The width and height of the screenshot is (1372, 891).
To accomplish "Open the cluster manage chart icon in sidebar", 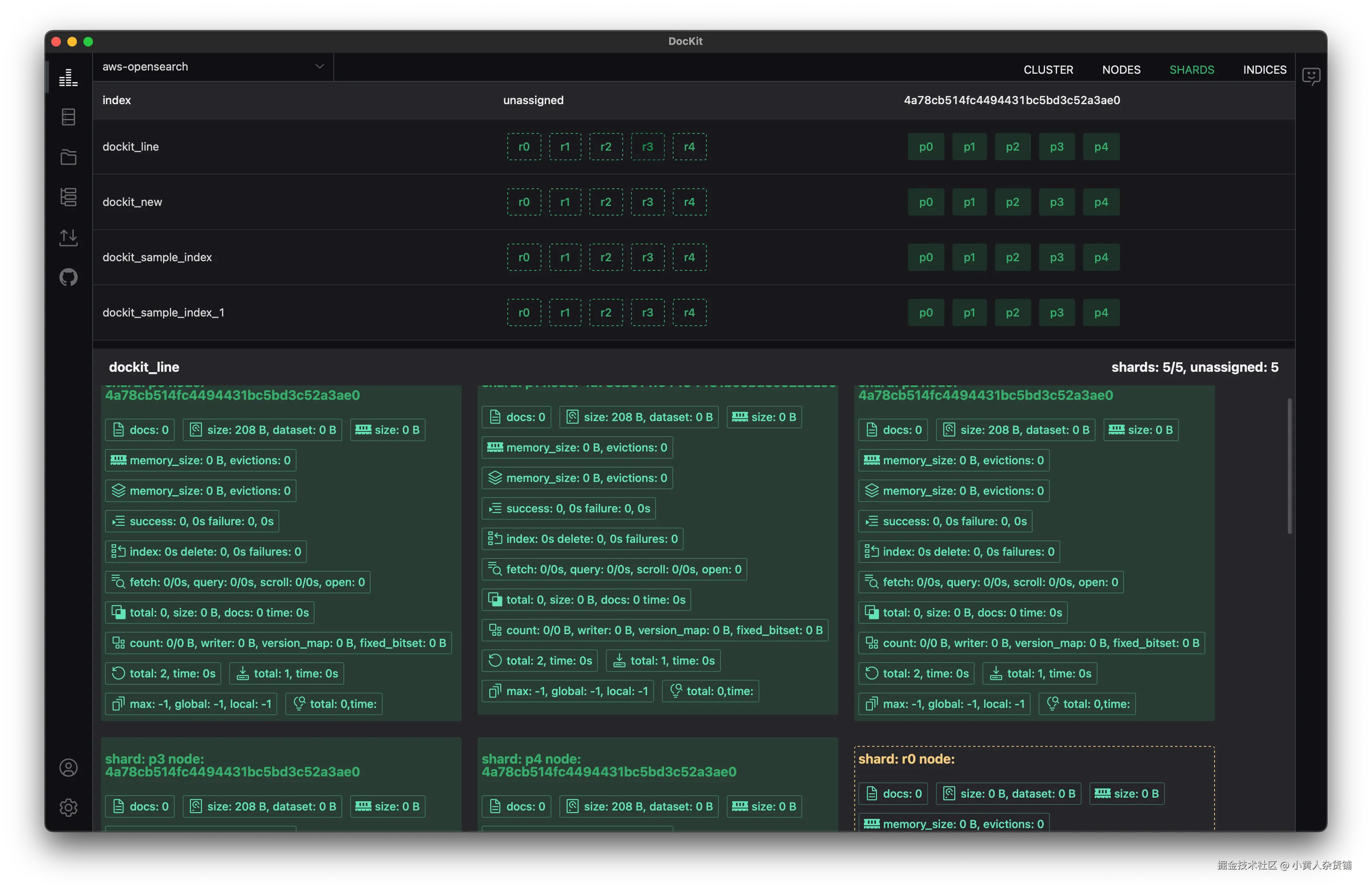I will coord(68,77).
